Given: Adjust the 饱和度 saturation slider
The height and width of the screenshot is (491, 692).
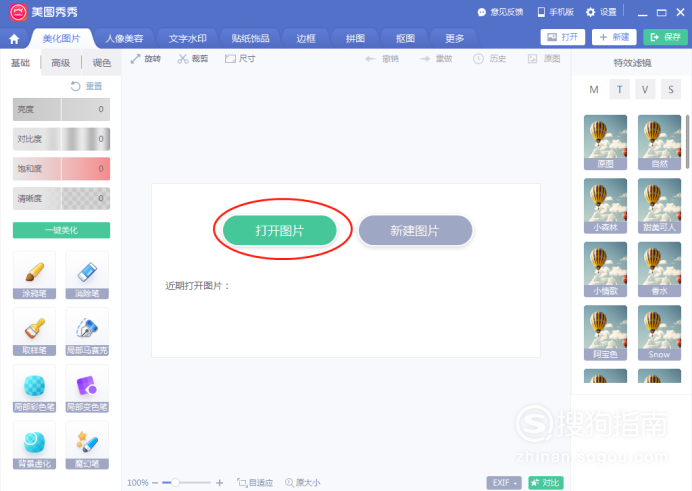Looking at the screenshot, I should [61, 169].
